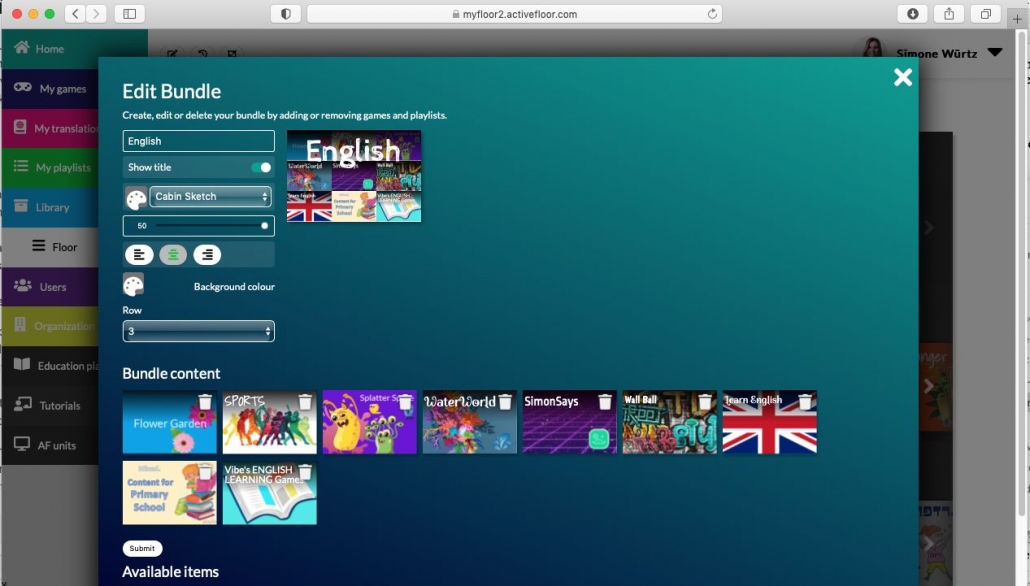
Task: Pick a Background colour swatch
Action: click(133, 286)
